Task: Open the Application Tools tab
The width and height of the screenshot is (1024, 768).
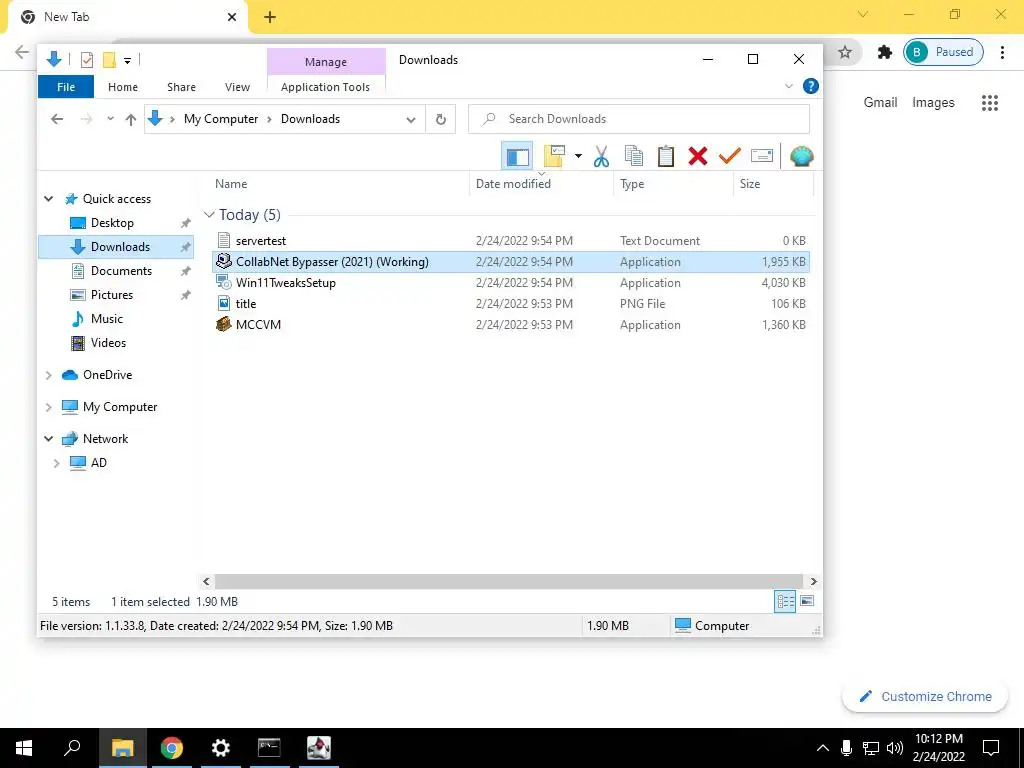Action: [x=325, y=87]
